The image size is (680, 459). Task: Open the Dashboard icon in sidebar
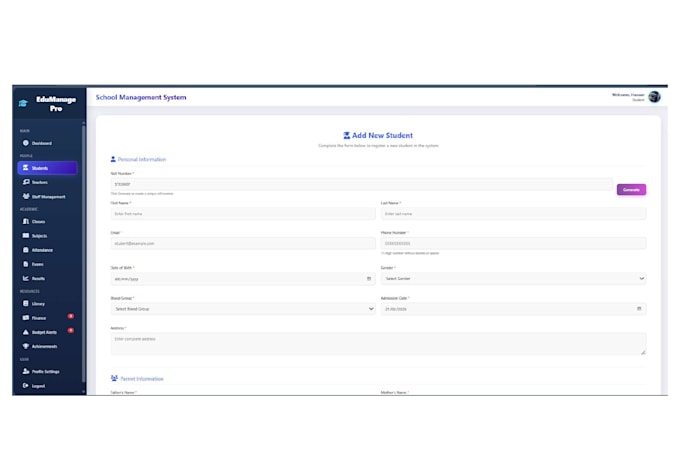click(x=26, y=143)
